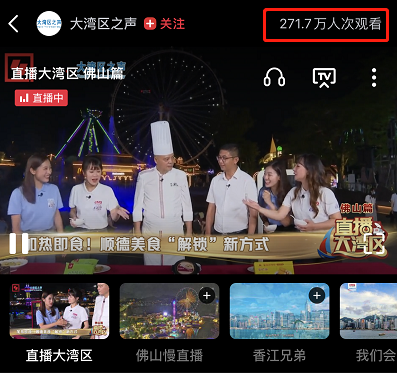Add 香江兄弟 stream using plus icon

coord(317,296)
